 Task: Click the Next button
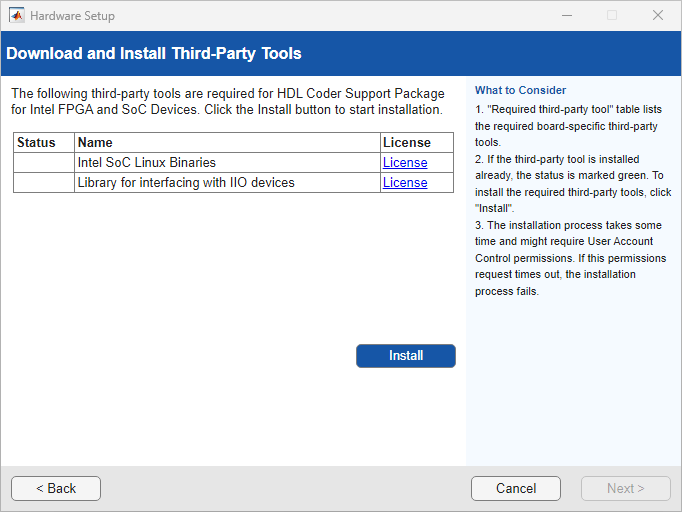pyautogui.click(x=626, y=488)
